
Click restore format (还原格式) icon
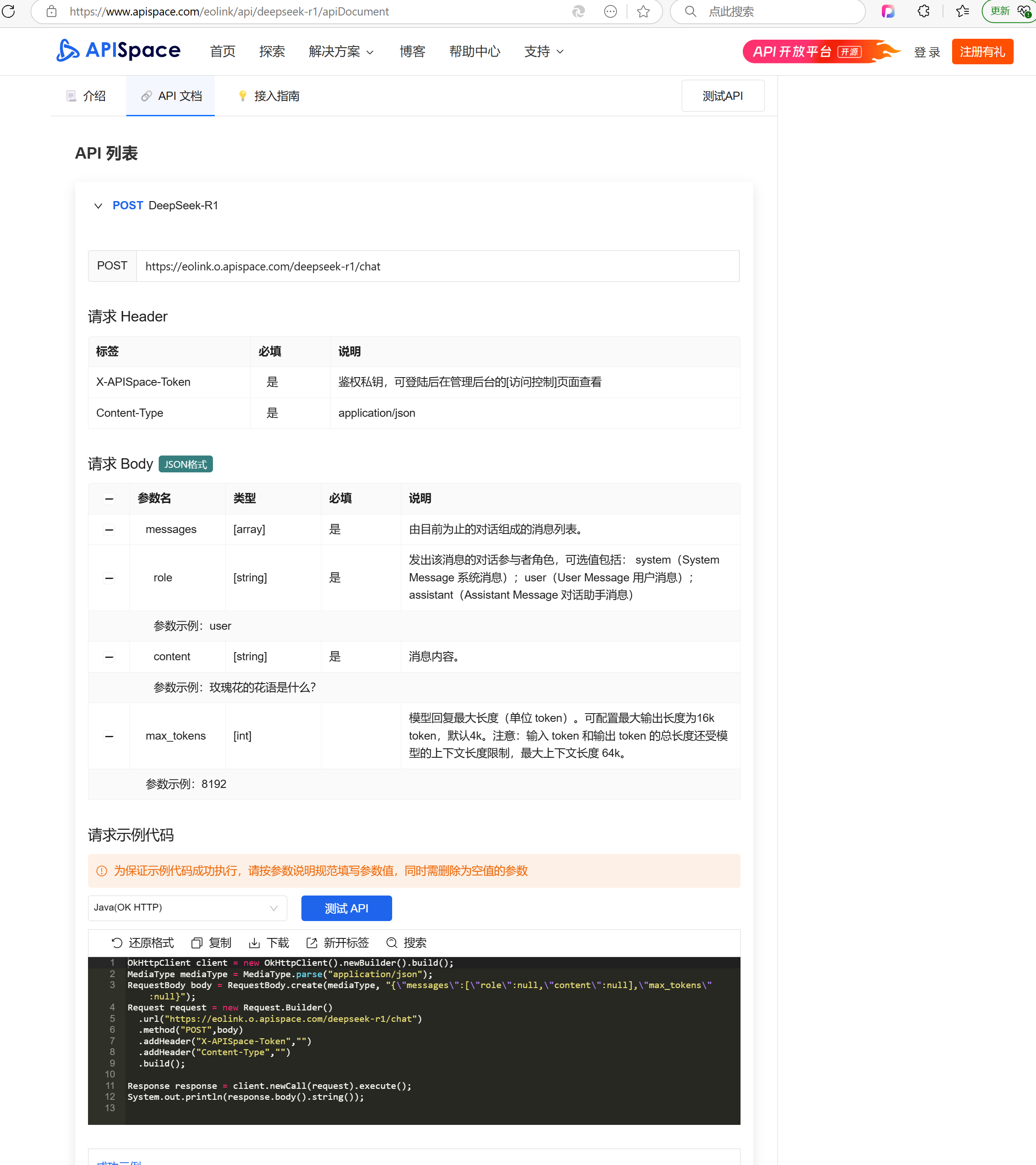click(x=117, y=943)
